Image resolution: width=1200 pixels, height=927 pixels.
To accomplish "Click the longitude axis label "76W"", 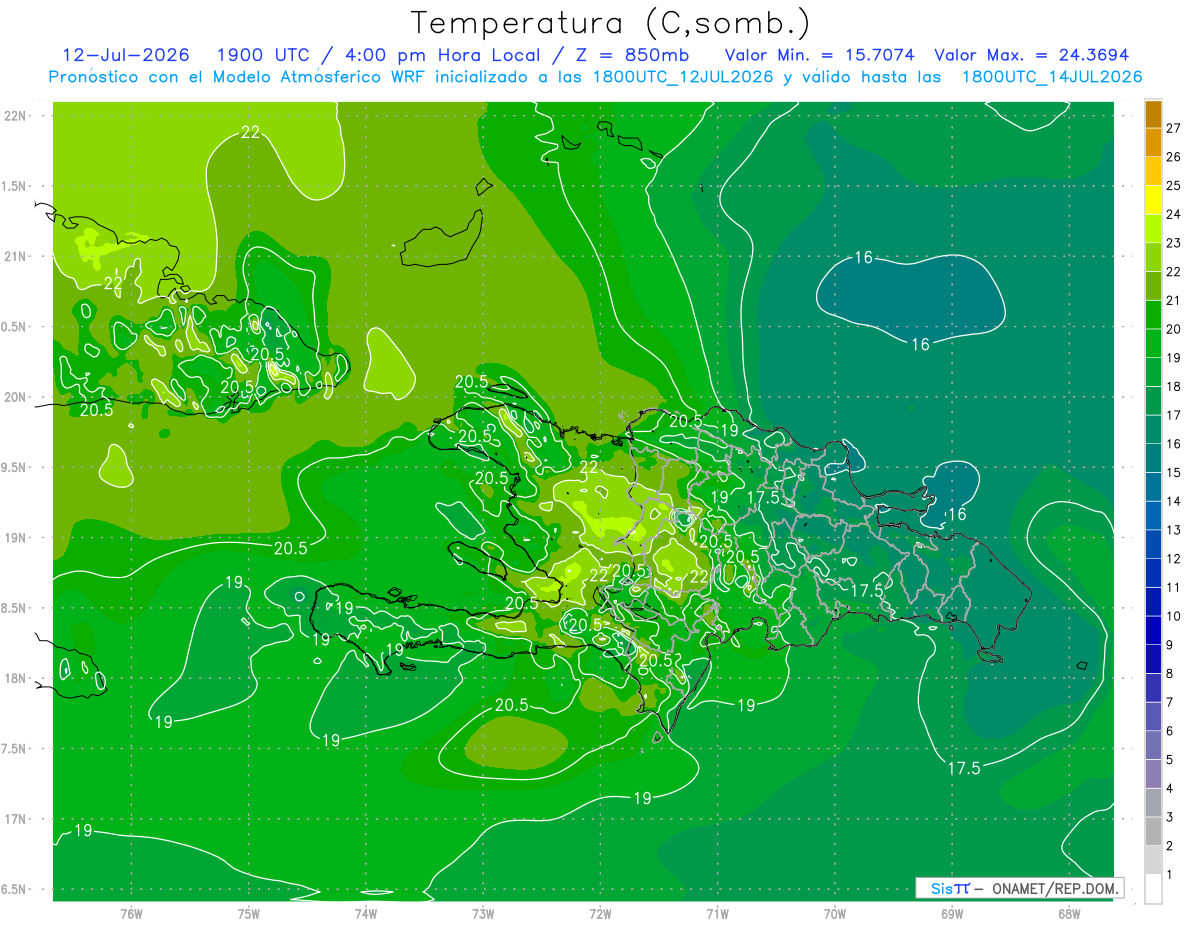I will pos(131,913).
